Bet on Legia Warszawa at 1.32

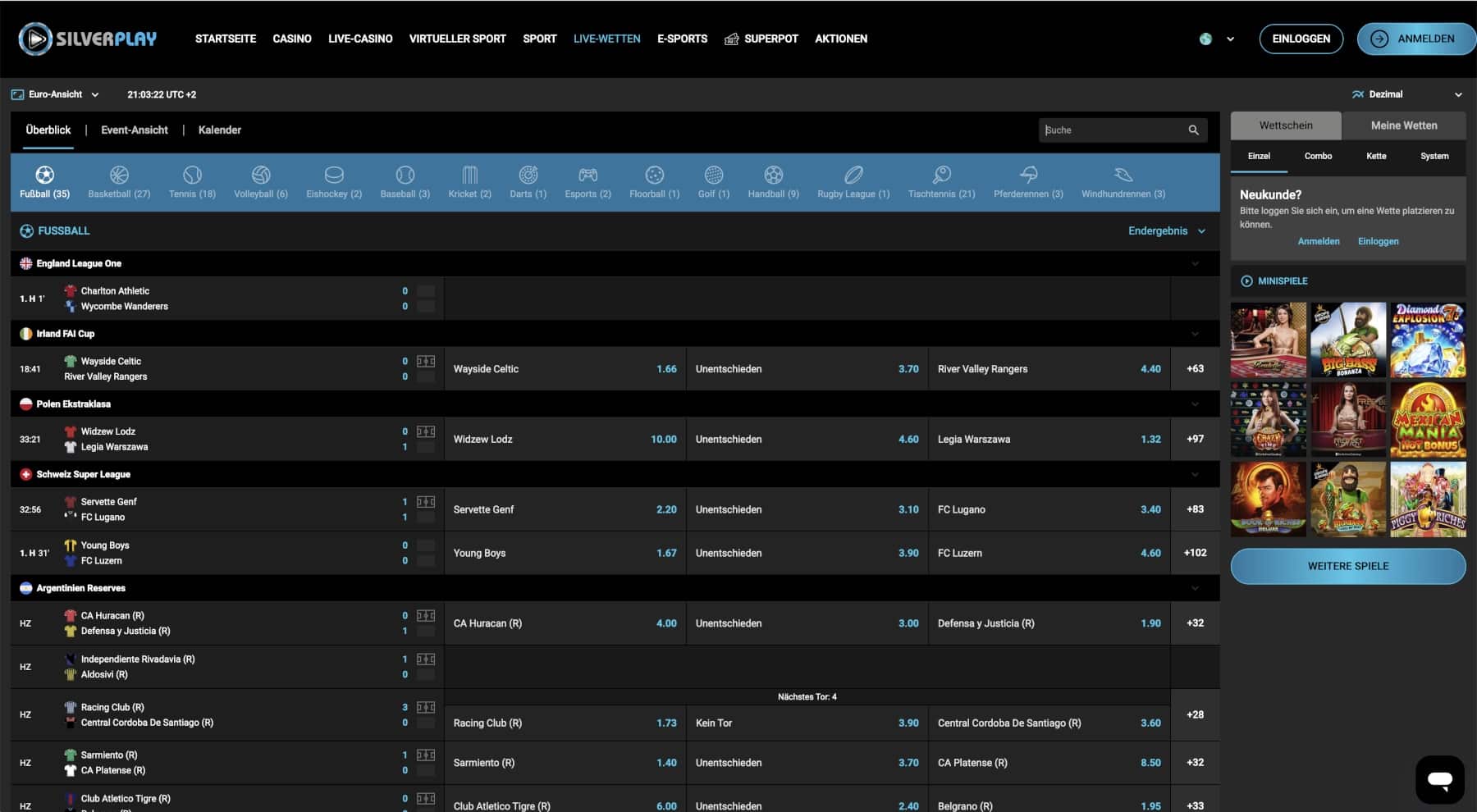point(1049,440)
